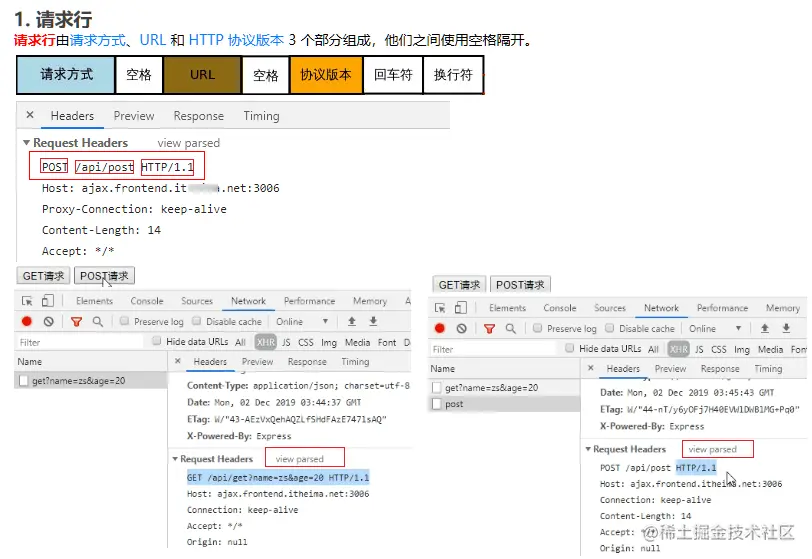Select the inspect element icon in left DevTools
This screenshot has width=812, height=559.
pyautogui.click(x=27, y=301)
